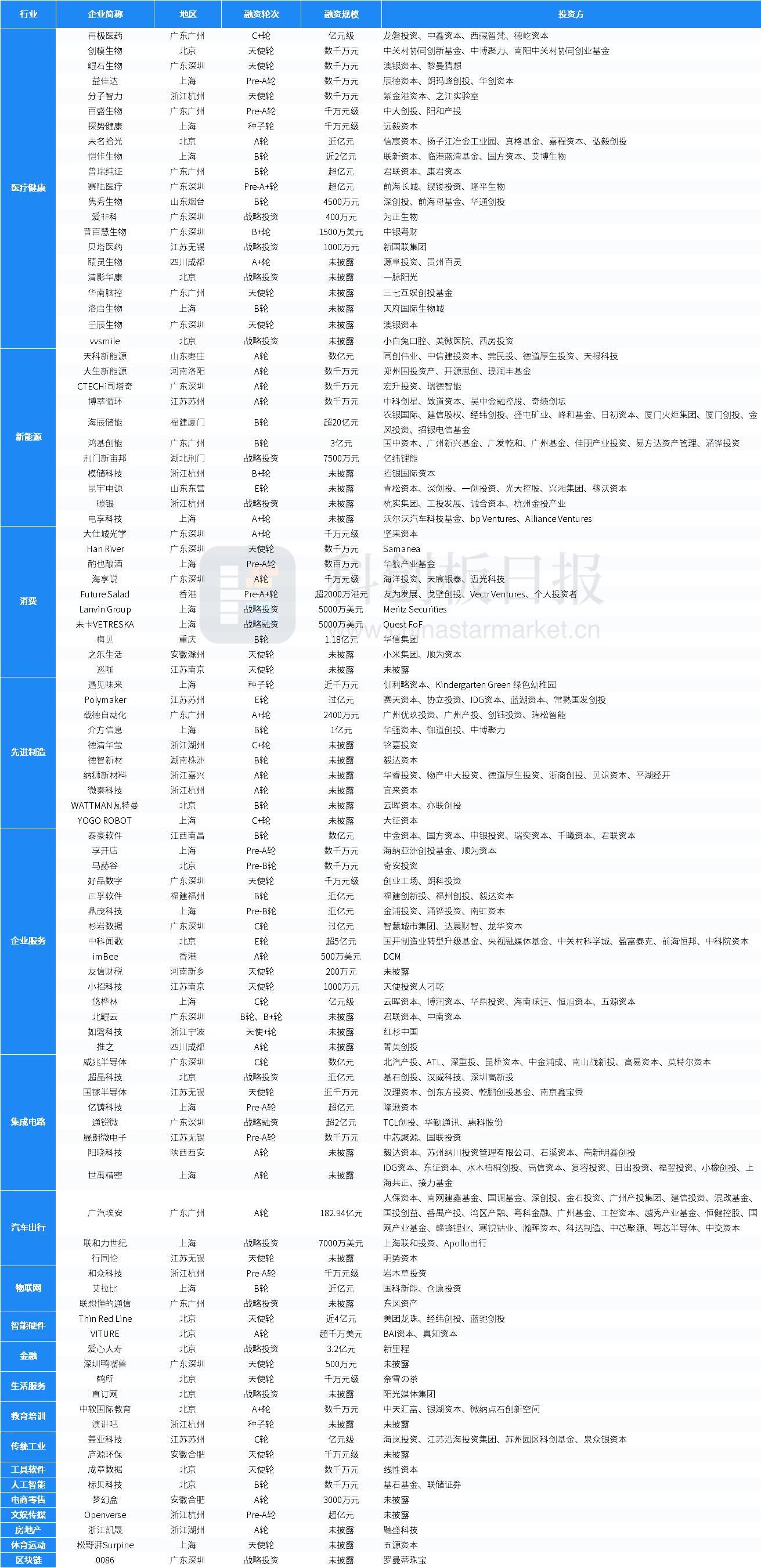Select the 文娱传媒 industry cell
This screenshot has height=1568, width=761.
tap(28, 1515)
